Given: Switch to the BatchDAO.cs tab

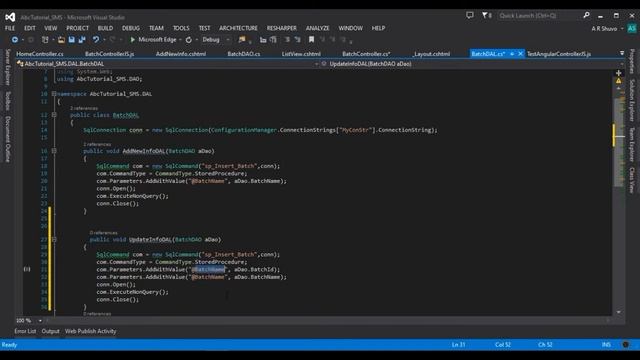Looking at the screenshot, I should click(x=244, y=54).
